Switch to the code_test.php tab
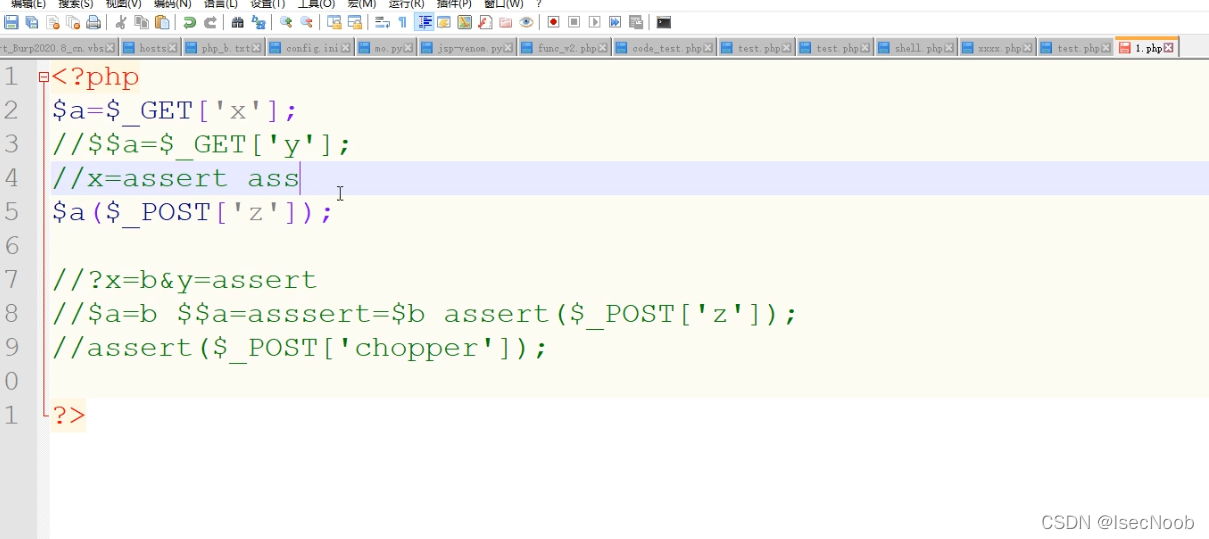This screenshot has width=1209, height=539. [x=664, y=48]
